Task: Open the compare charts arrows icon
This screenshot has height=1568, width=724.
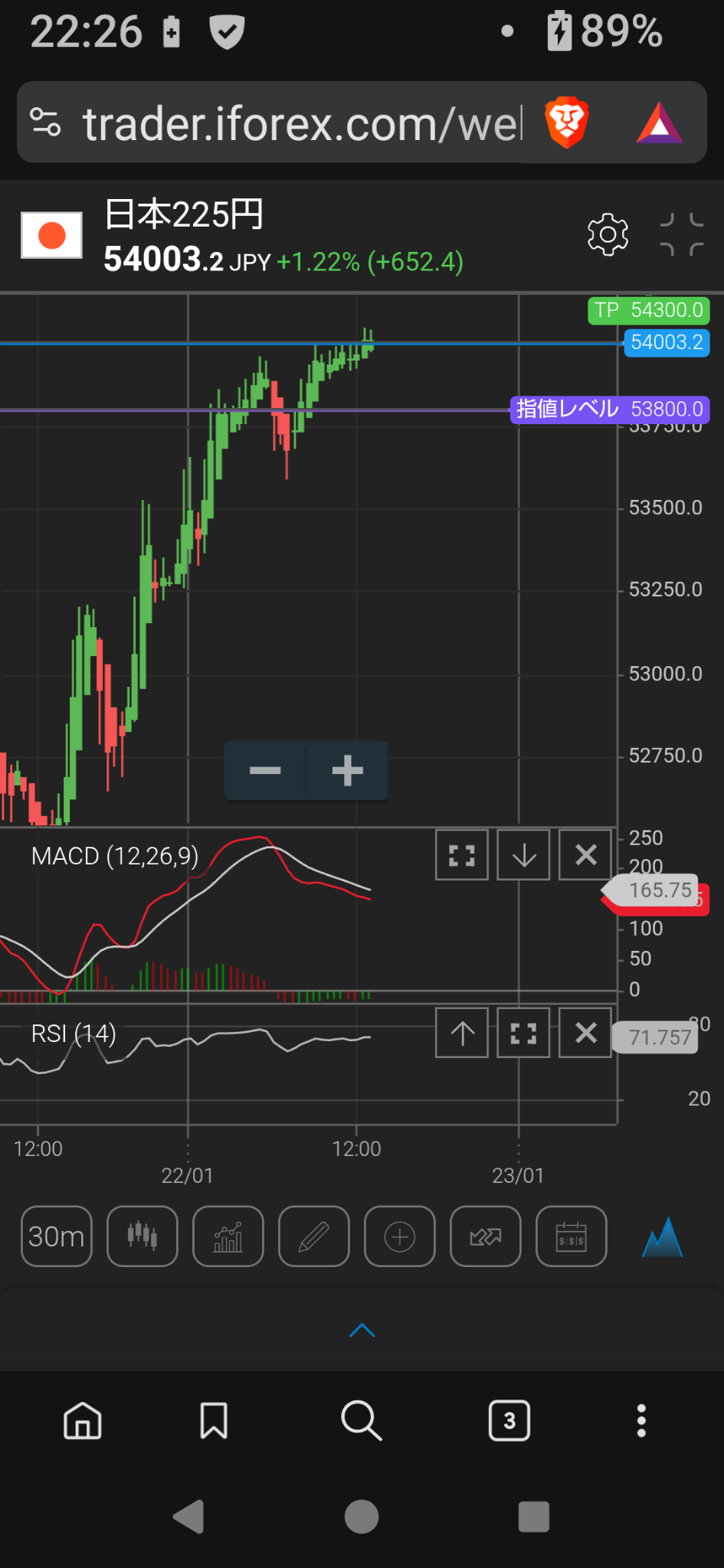Action: 486,1236
